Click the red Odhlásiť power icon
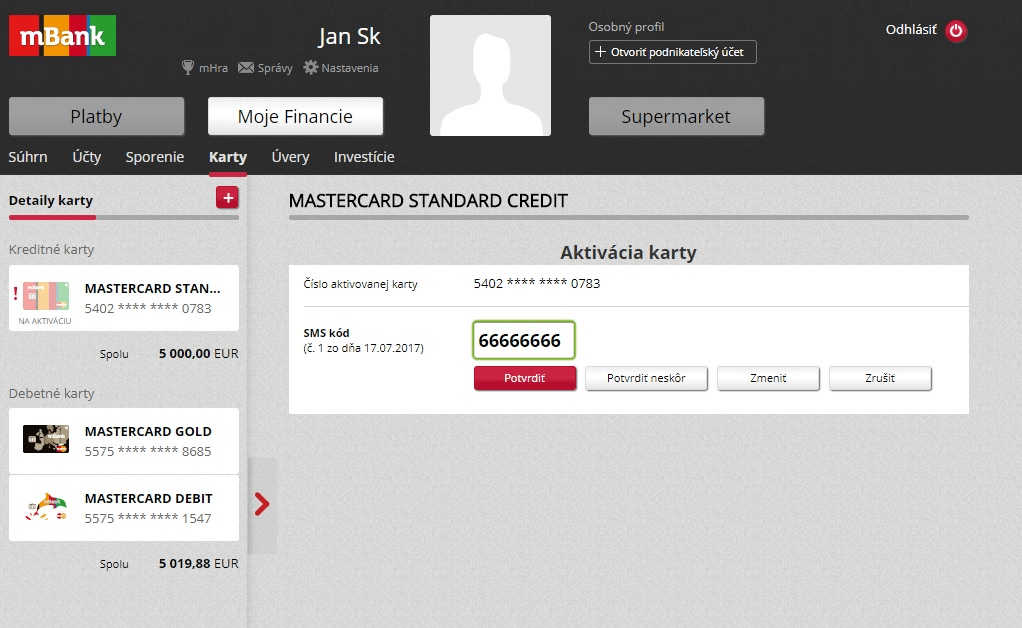 956,31
